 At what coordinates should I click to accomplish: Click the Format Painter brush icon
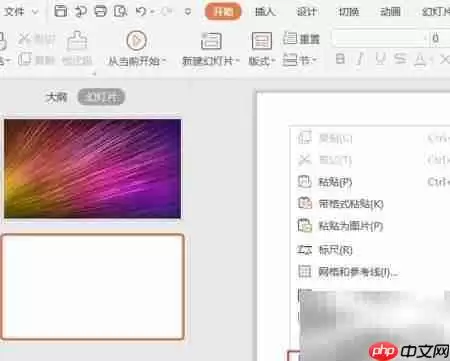(x=77, y=41)
